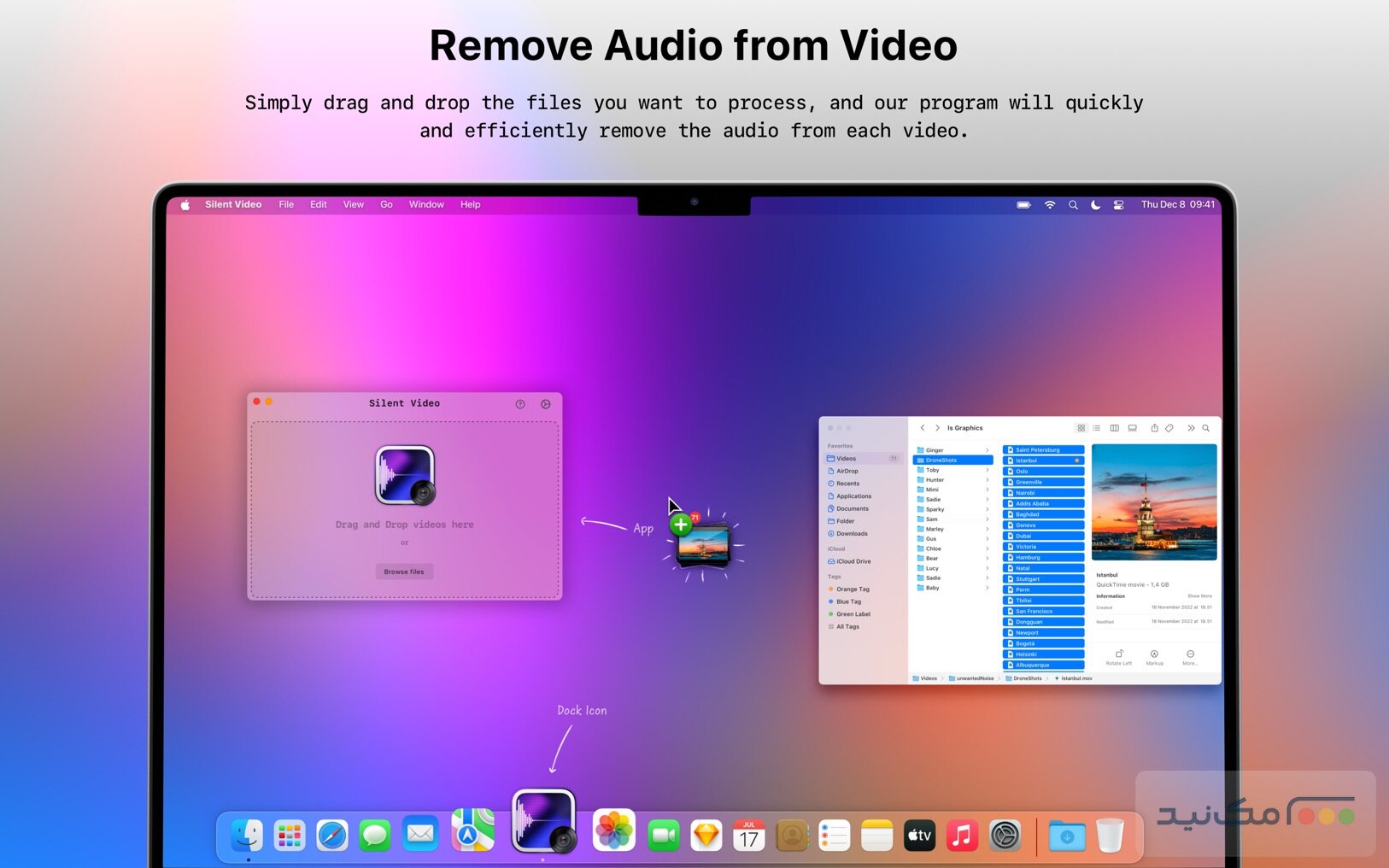
Task: Open the File menu of Silent Video
Action: [286, 204]
